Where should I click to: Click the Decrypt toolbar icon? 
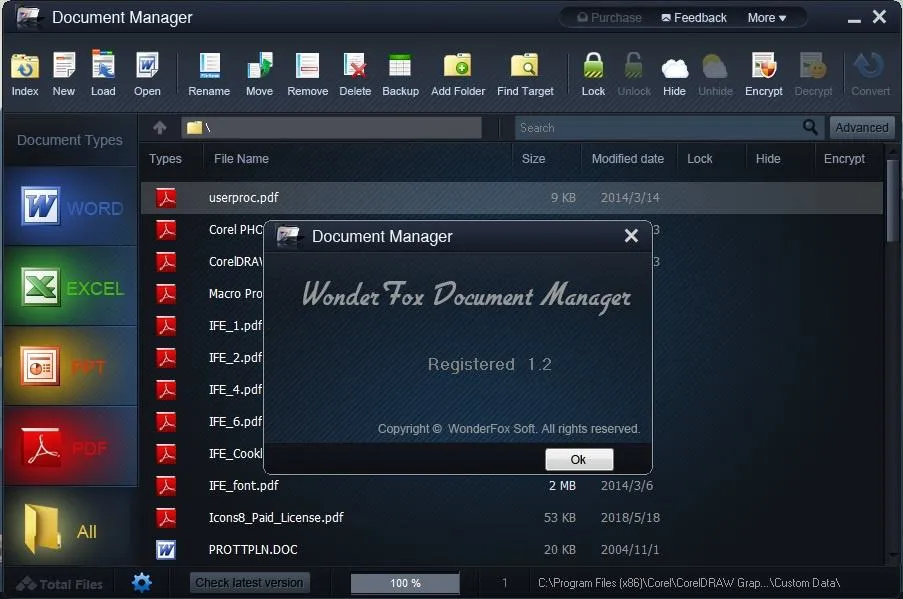(813, 74)
